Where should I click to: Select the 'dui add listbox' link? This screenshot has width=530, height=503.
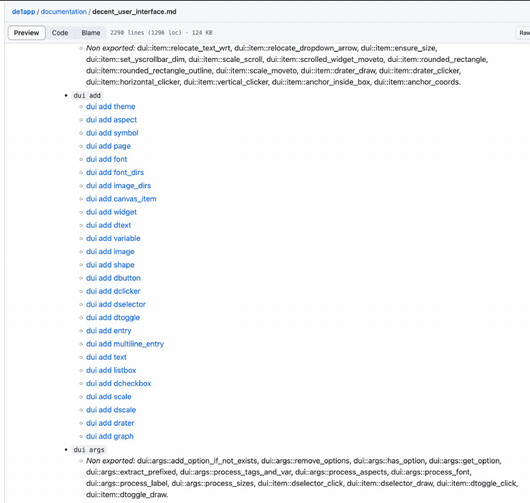point(111,370)
